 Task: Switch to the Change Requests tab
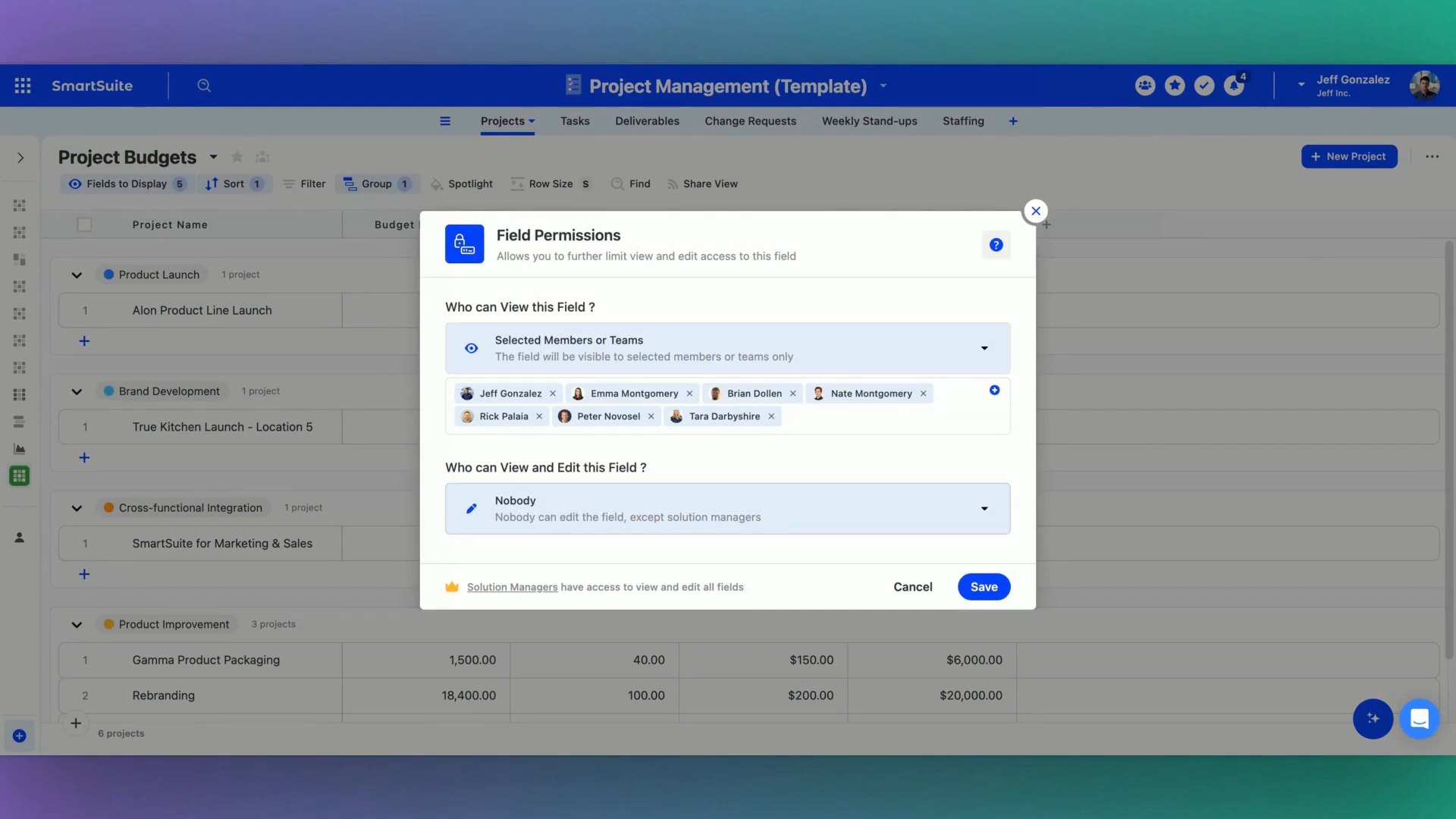pyautogui.click(x=750, y=121)
